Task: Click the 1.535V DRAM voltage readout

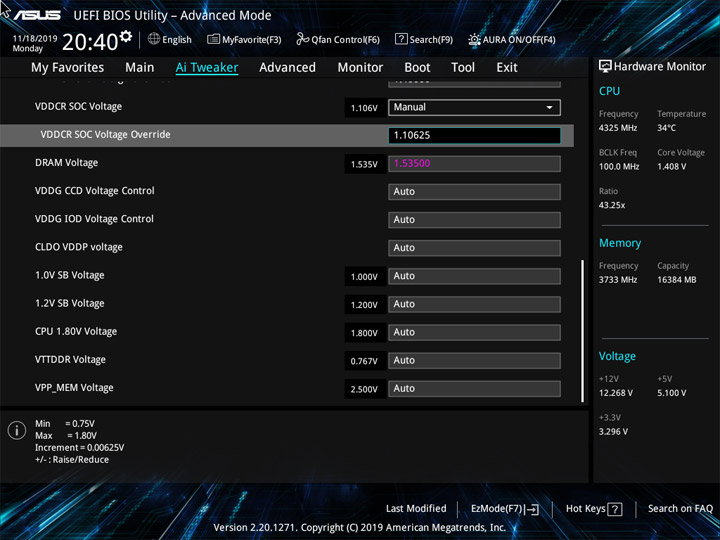Action: coord(364,164)
